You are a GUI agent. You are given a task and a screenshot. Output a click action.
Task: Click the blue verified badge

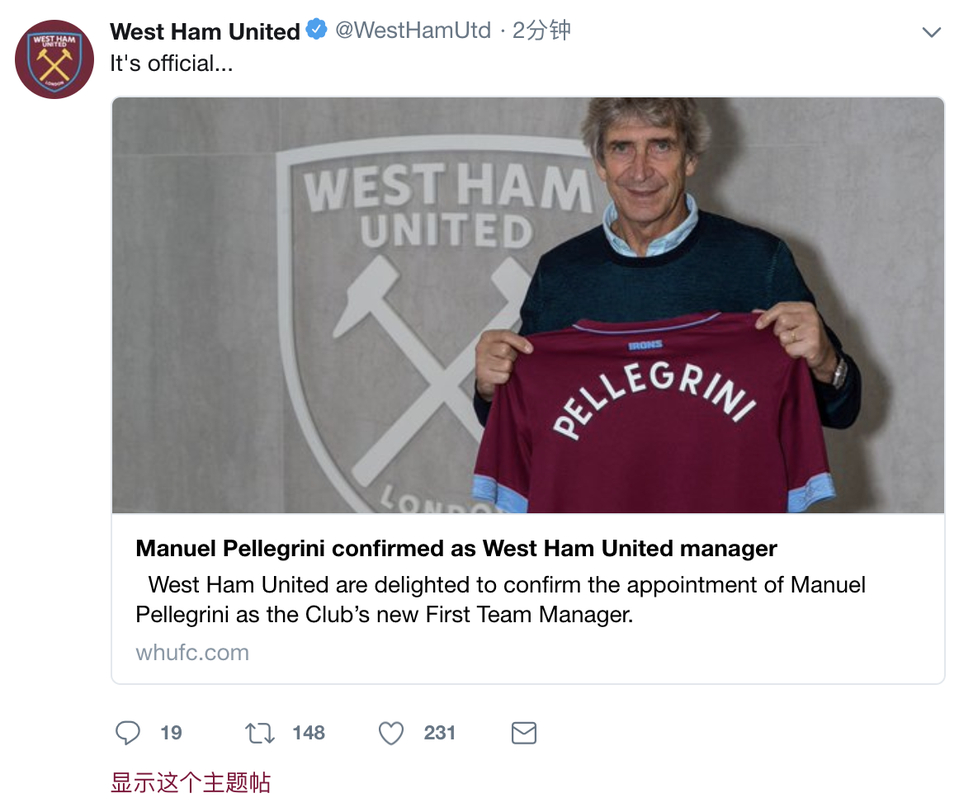(x=317, y=31)
